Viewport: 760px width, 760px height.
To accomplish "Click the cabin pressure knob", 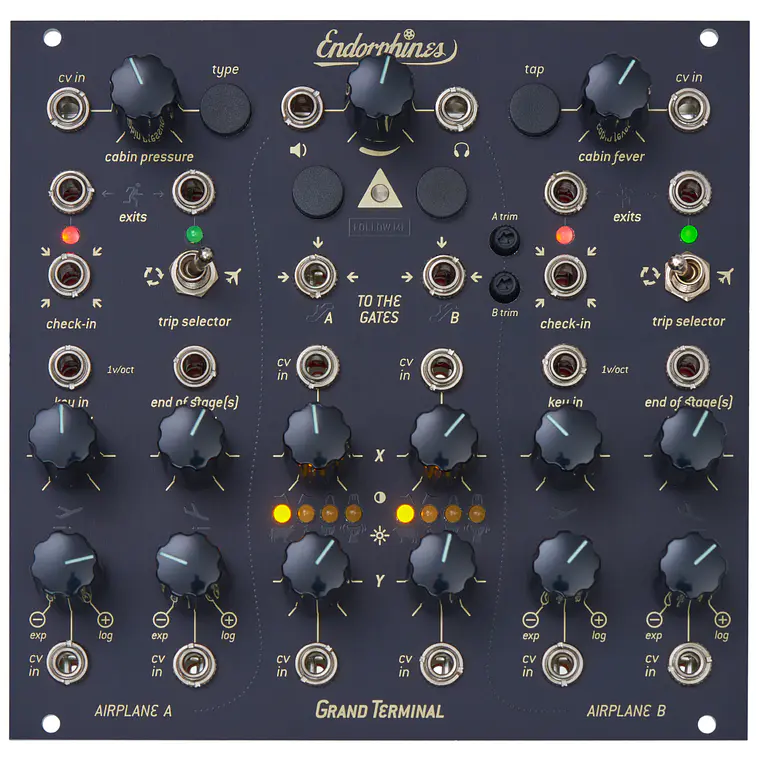I will coord(144,91).
